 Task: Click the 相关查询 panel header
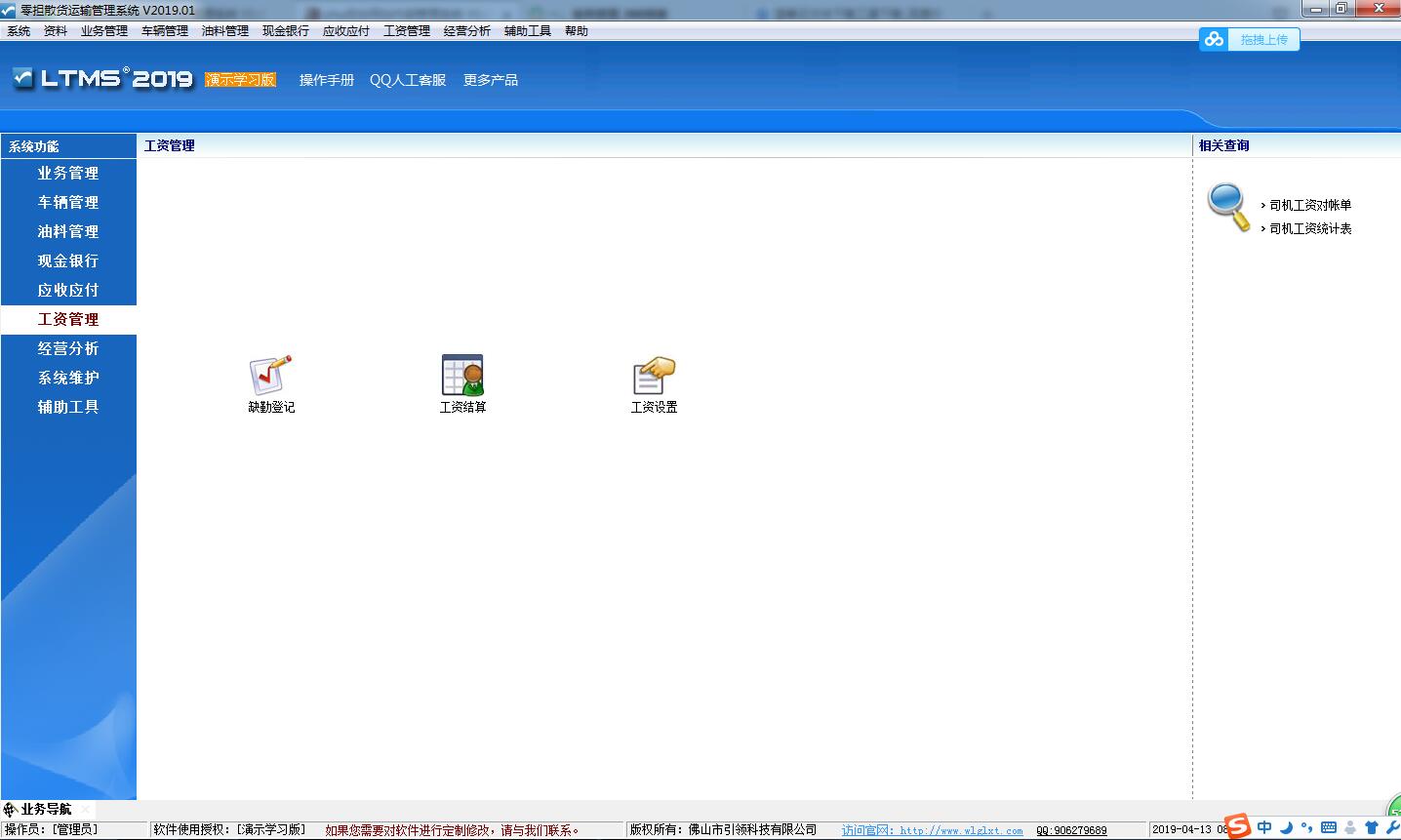coord(1223,145)
